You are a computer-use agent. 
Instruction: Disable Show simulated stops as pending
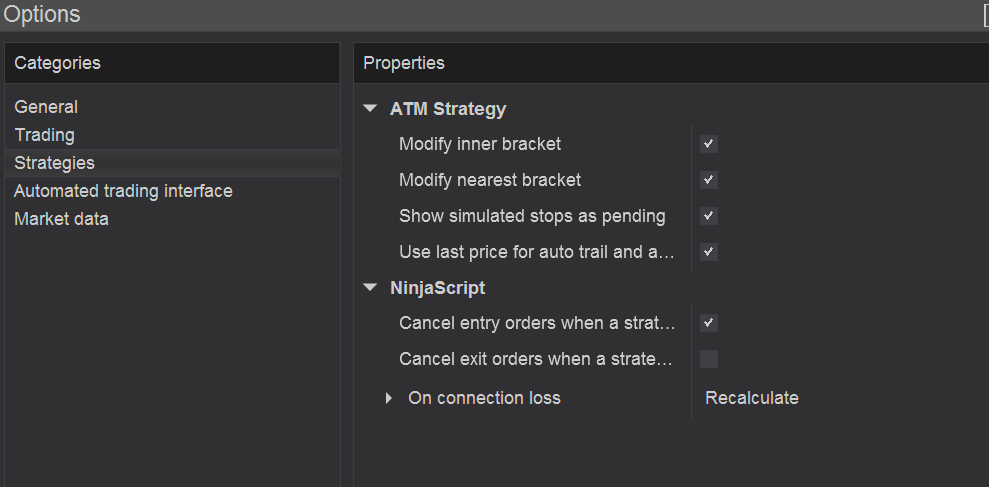[709, 216]
